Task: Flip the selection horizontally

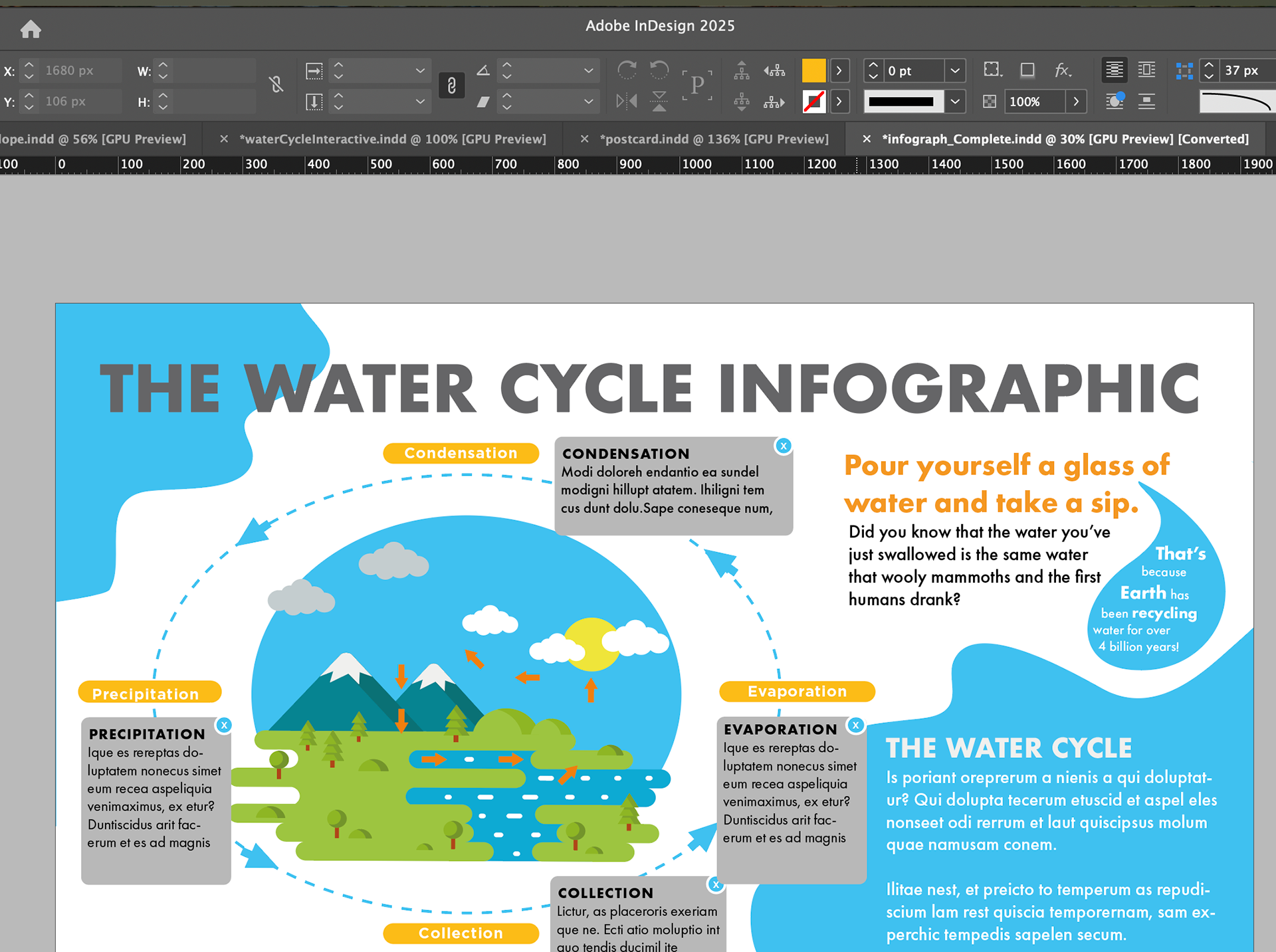Action: click(x=626, y=101)
